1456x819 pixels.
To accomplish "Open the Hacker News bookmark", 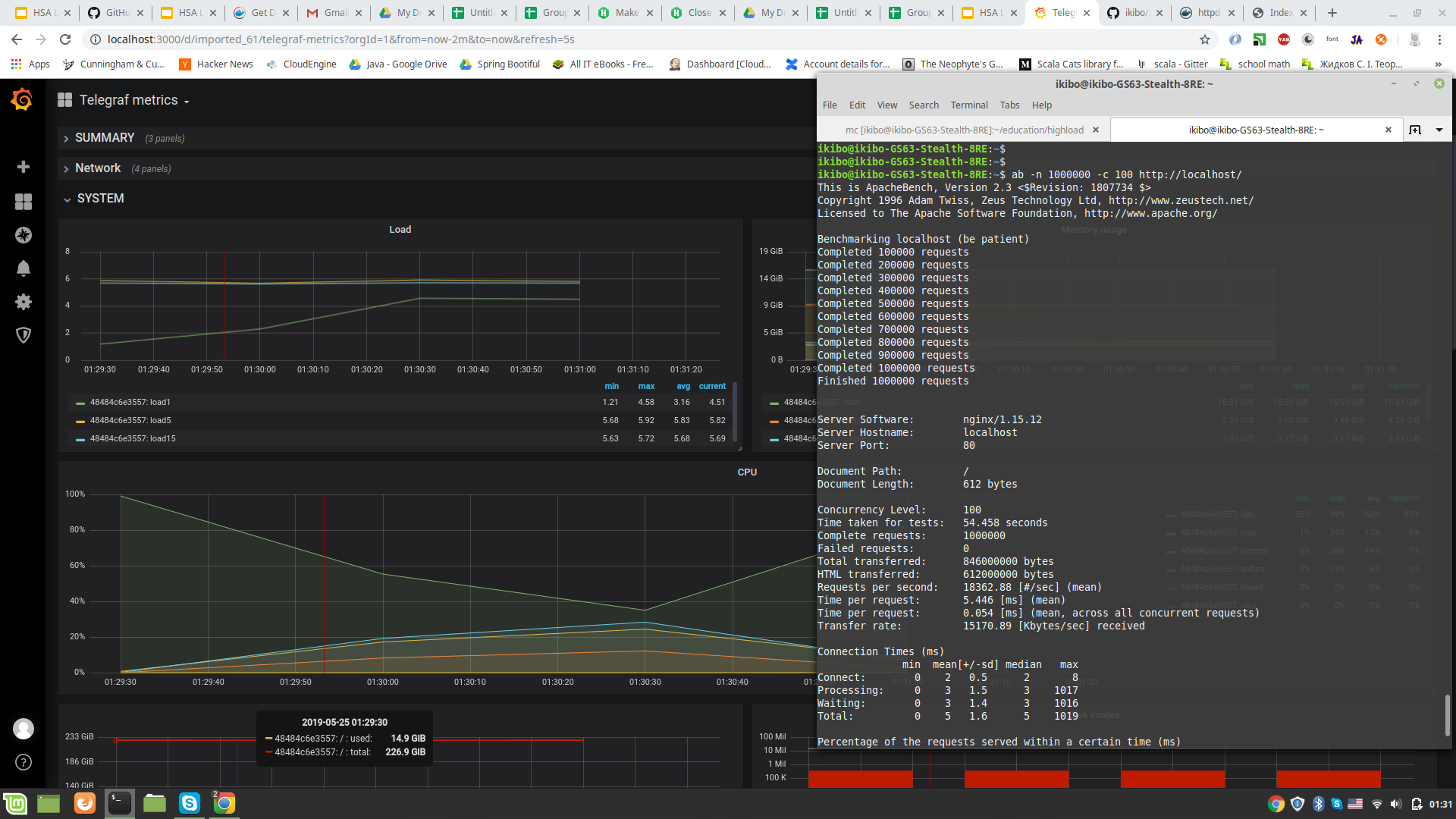I will pyautogui.click(x=216, y=64).
